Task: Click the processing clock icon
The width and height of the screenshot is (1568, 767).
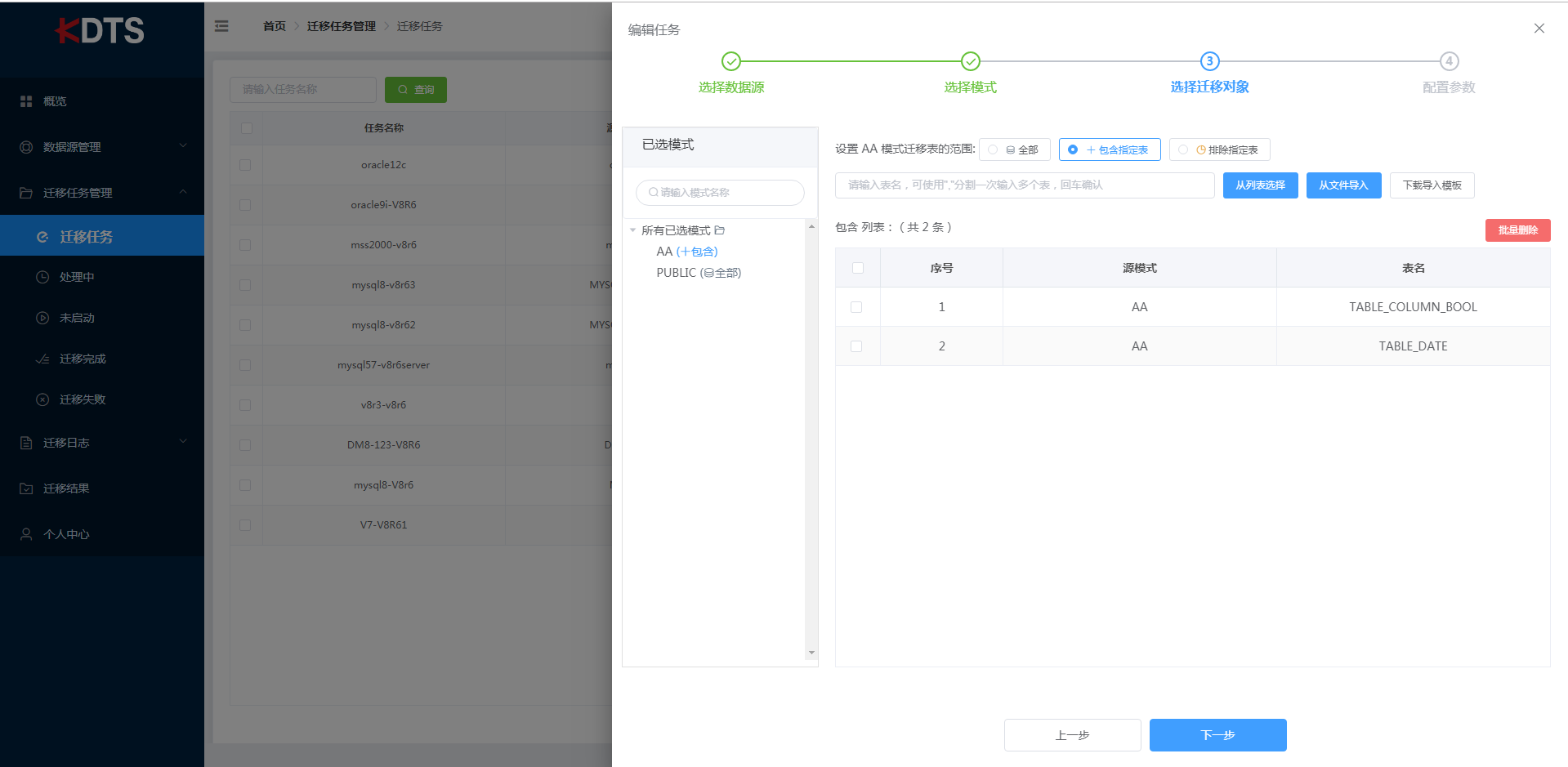Action: pos(42,277)
